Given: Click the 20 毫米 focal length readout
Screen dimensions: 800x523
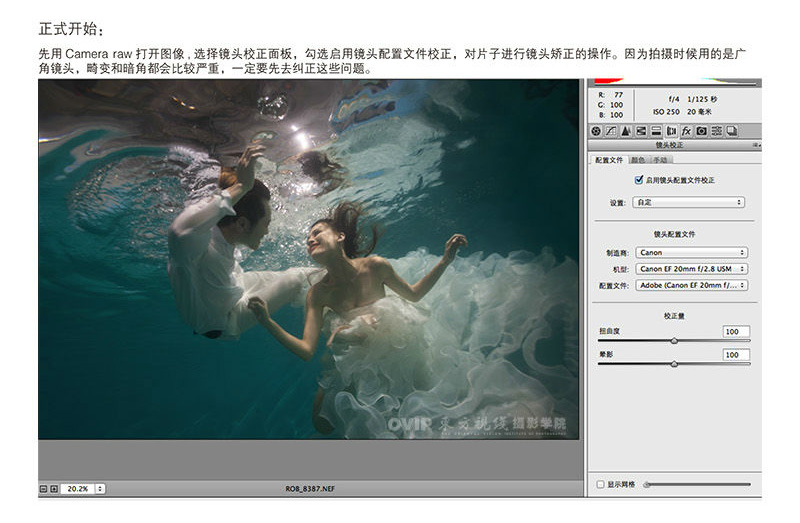Looking at the screenshot, I should point(699,112).
